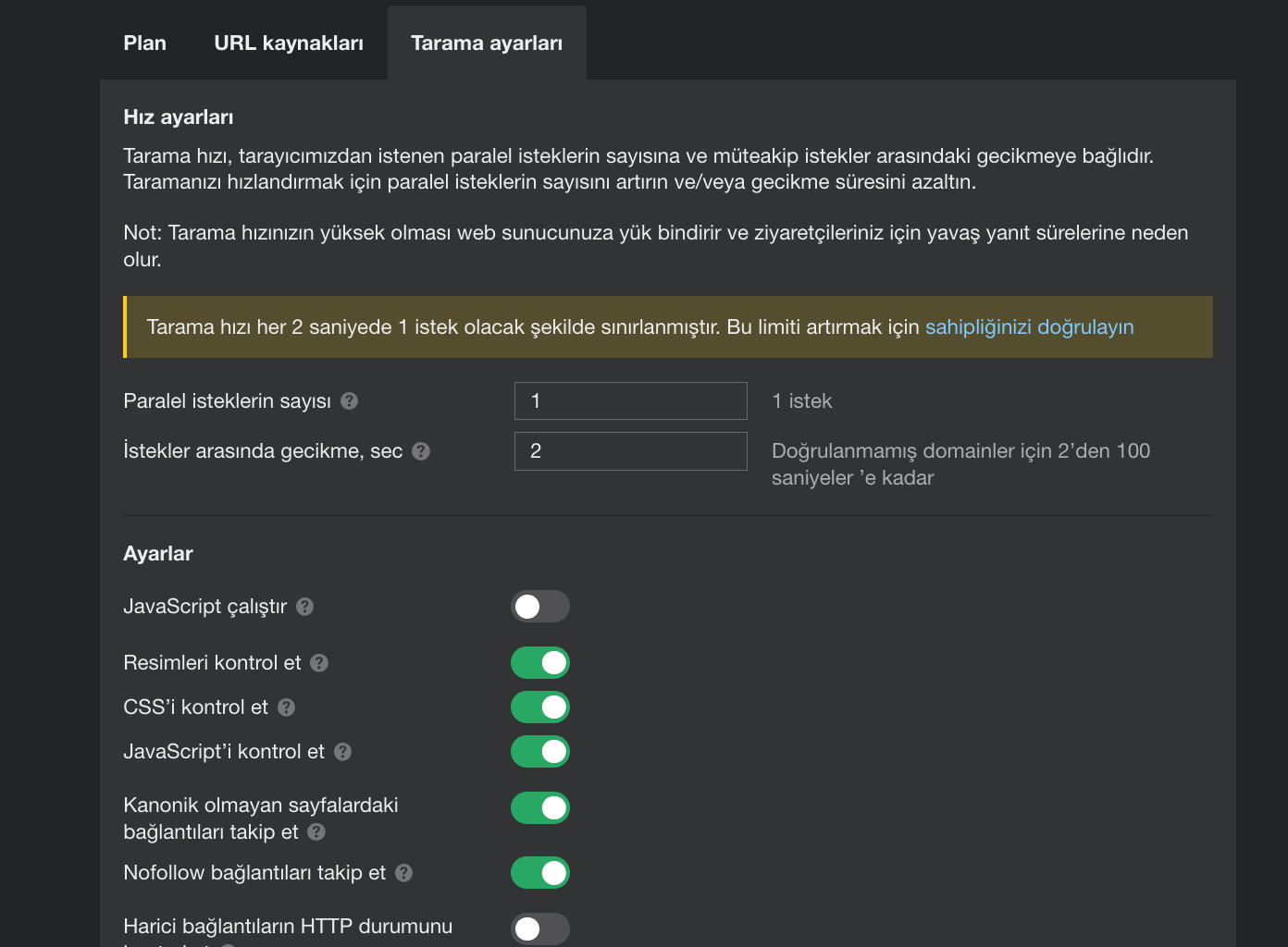Open help for Nofollow bağlantıları takip et
The width and height of the screenshot is (1288, 947).
(403, 872)
